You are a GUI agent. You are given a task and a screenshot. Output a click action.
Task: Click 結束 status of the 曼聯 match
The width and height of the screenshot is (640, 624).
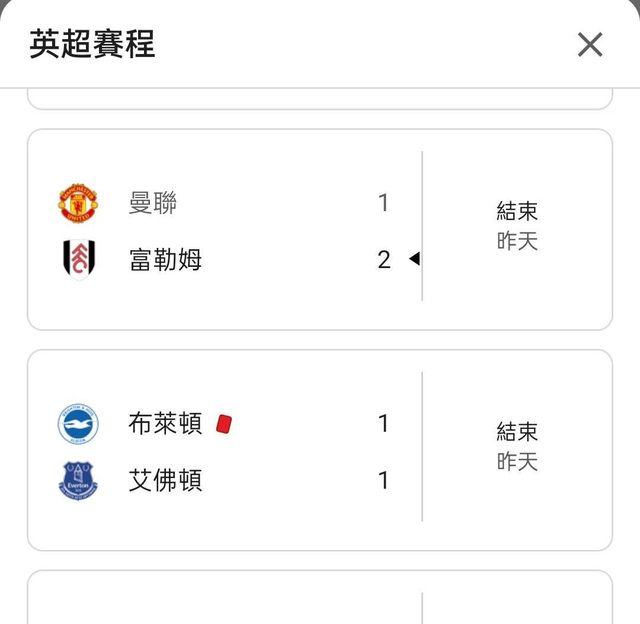(517, 211)
